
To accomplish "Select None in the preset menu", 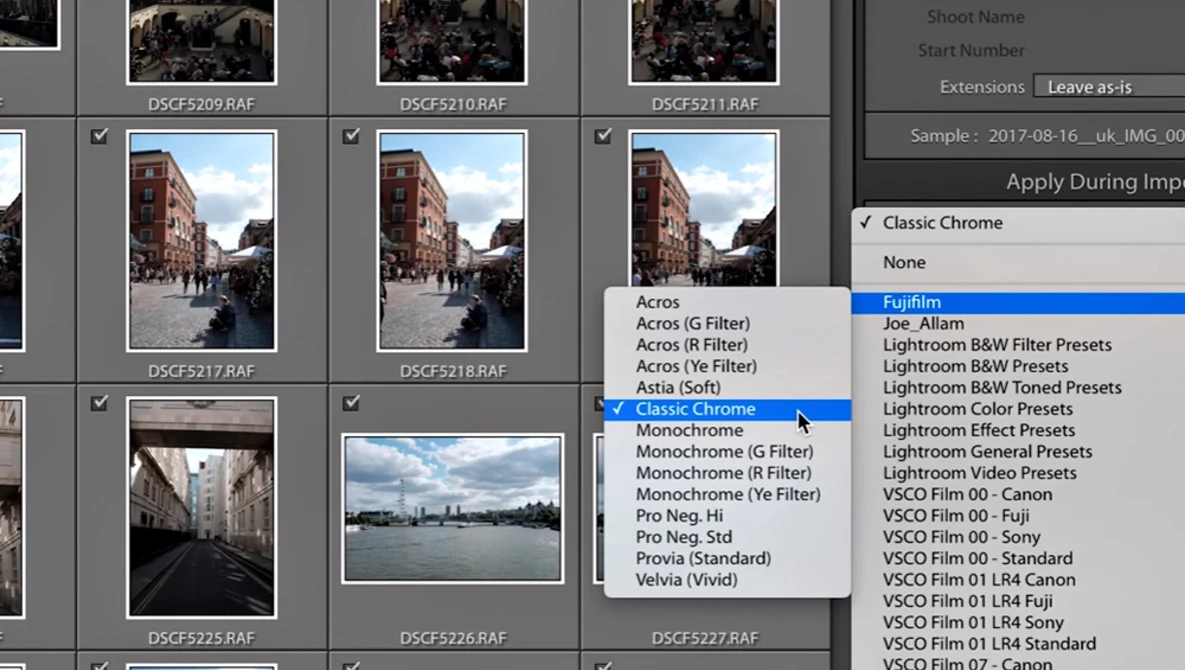I will 1018,262.
